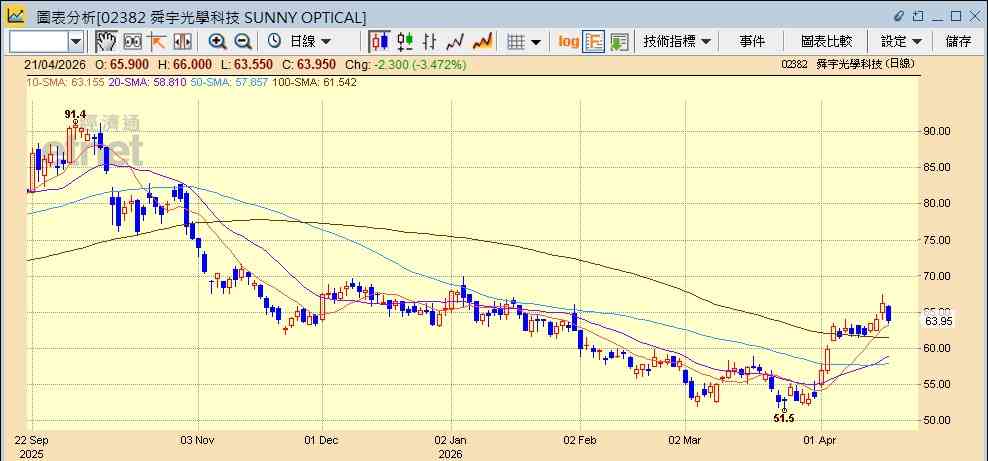Click the low price L: 63.550
Screen dimensions: 988x461
[246, 64]
